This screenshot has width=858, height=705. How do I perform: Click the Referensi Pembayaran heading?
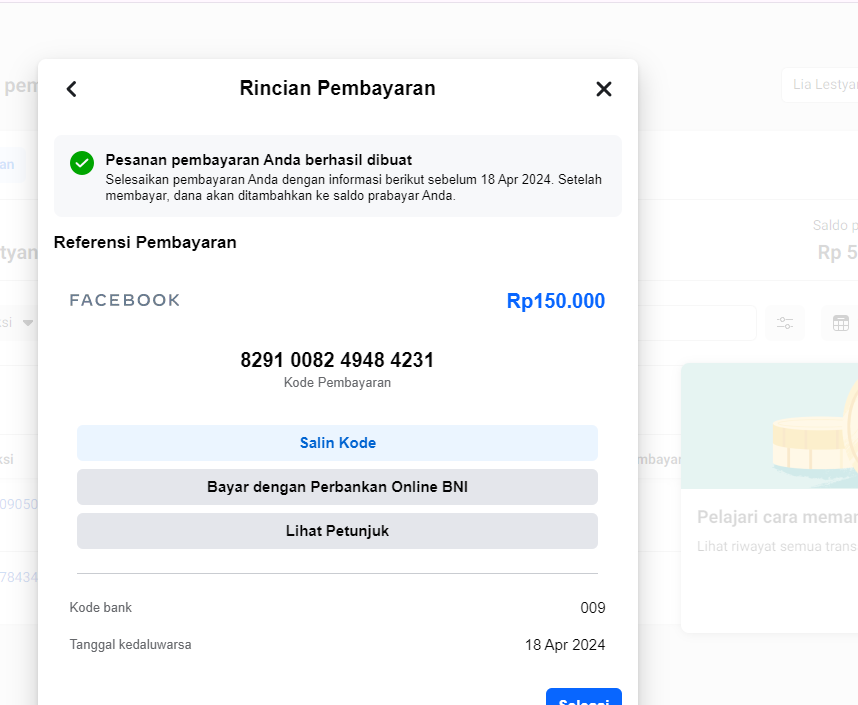coord(145,242)
